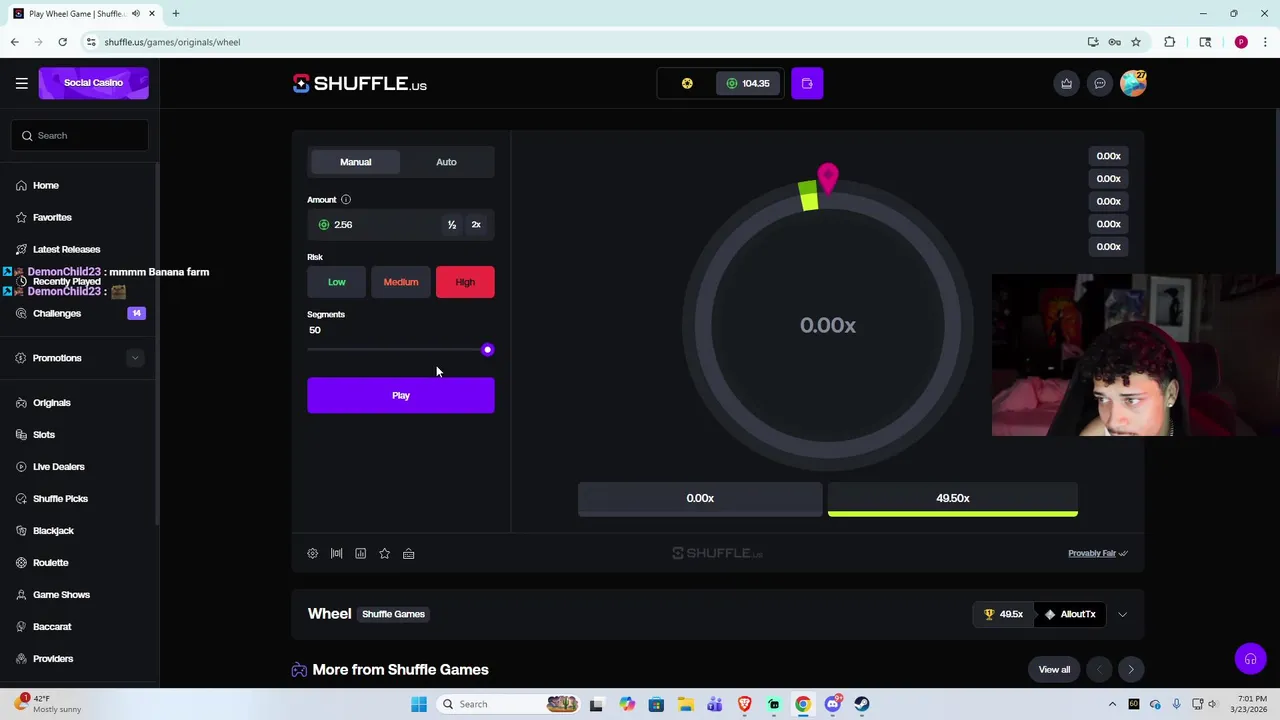Image resolution: width=1280 pixels, height=720 pixels.
Task: Switch to Manual betting tab
Action: pos(355,162)
